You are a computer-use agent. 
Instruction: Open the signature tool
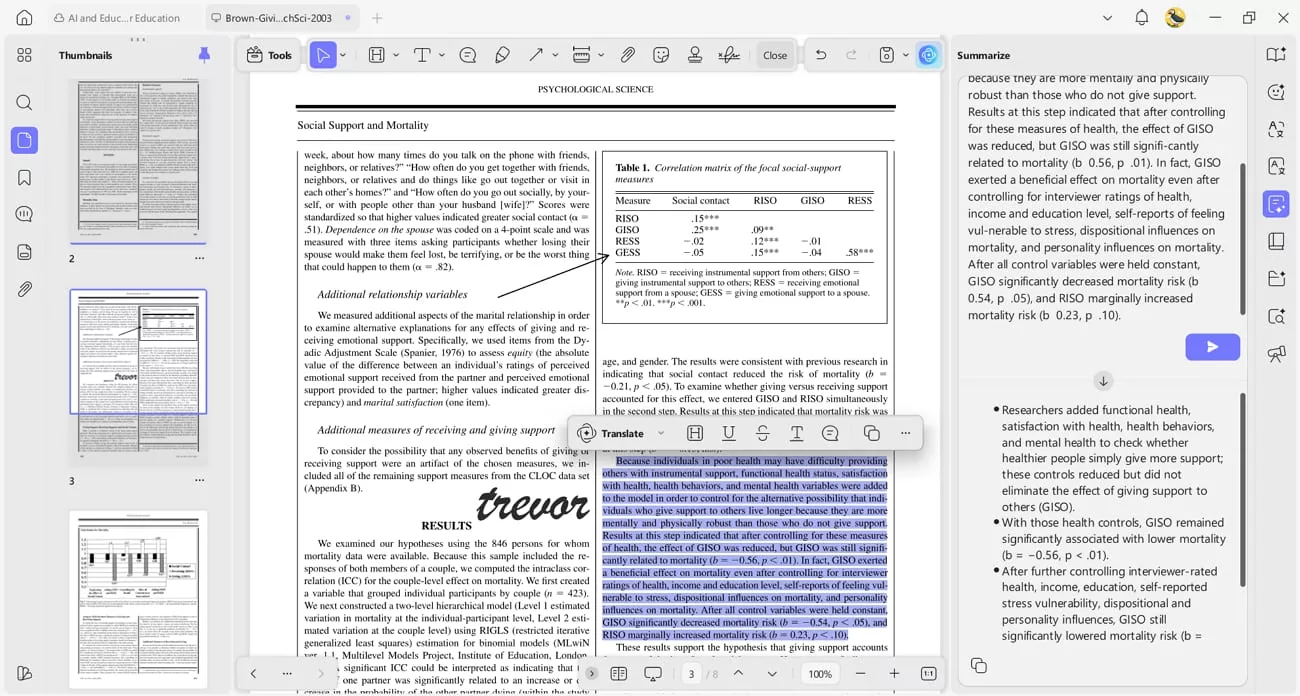pyautogui.click(x=729, y=55)
